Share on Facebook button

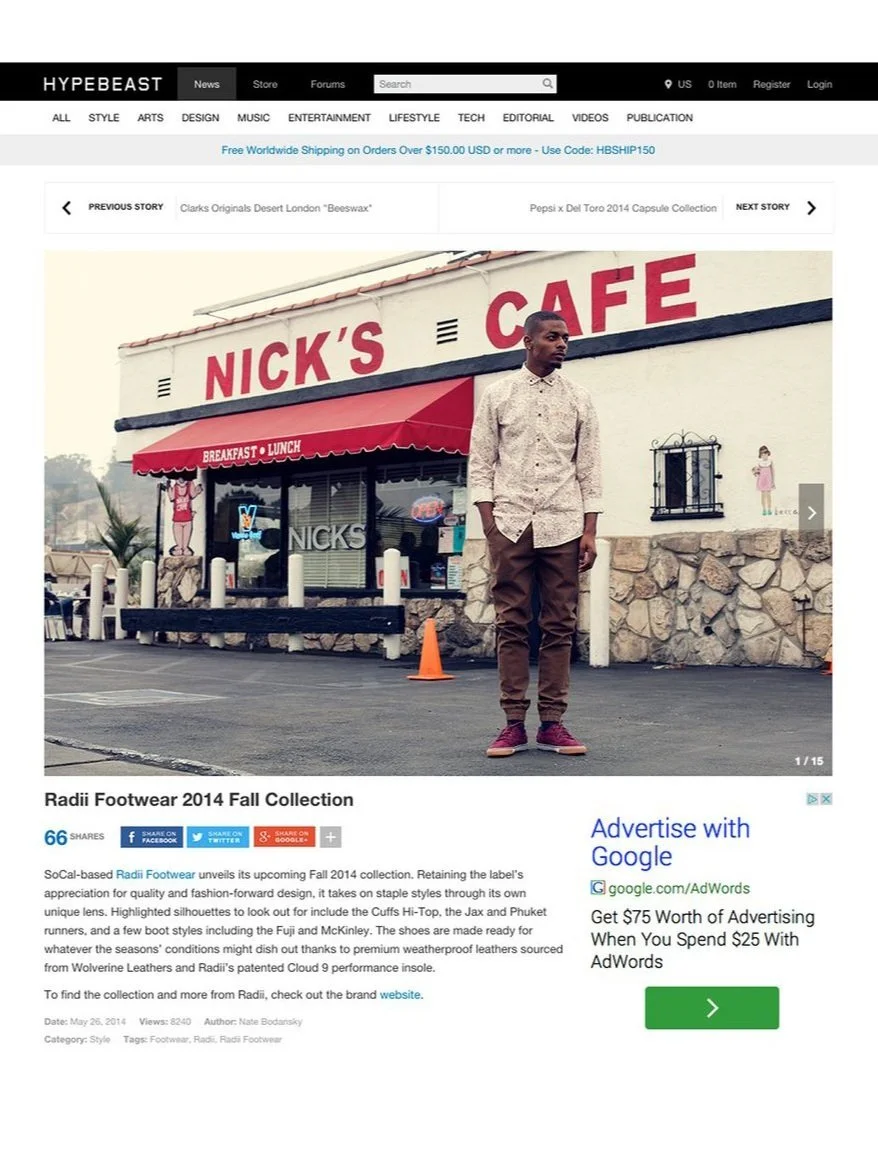(x=152, y=837)
